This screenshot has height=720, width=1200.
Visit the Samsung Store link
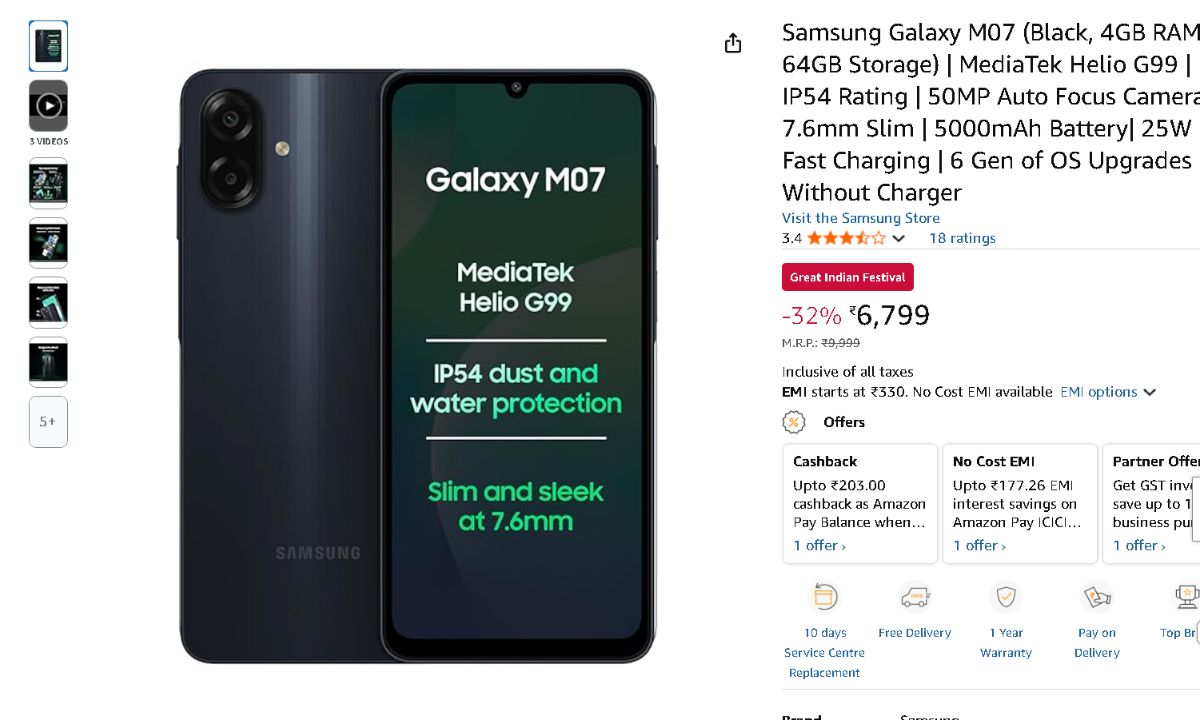(861, 218)
